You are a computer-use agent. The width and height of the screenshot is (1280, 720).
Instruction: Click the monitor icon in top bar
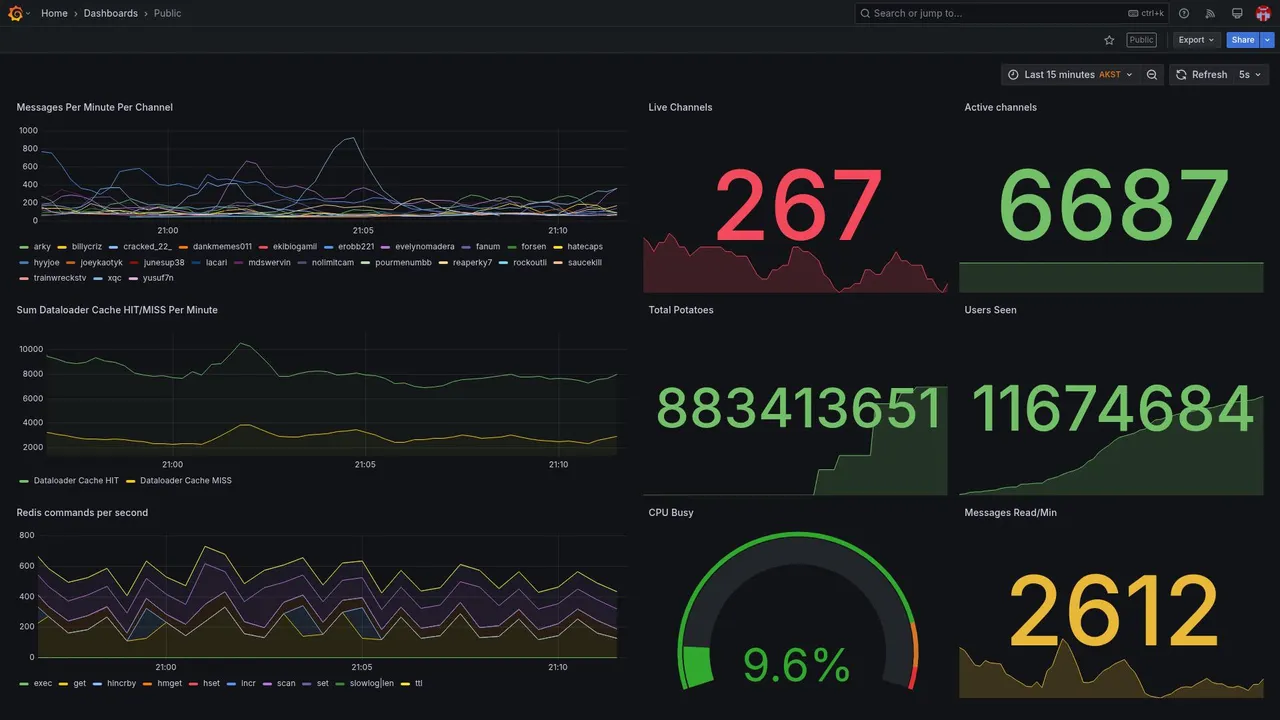[x=1237, y=13]
